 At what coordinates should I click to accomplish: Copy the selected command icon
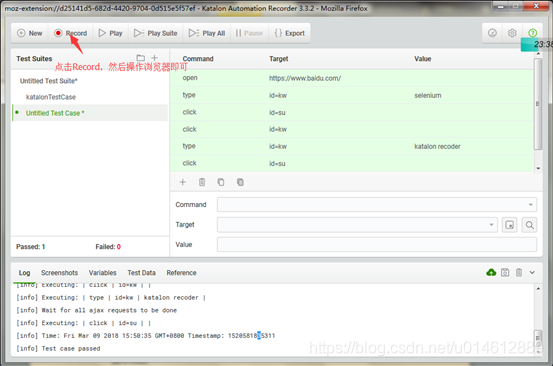[x=221, y=182]
